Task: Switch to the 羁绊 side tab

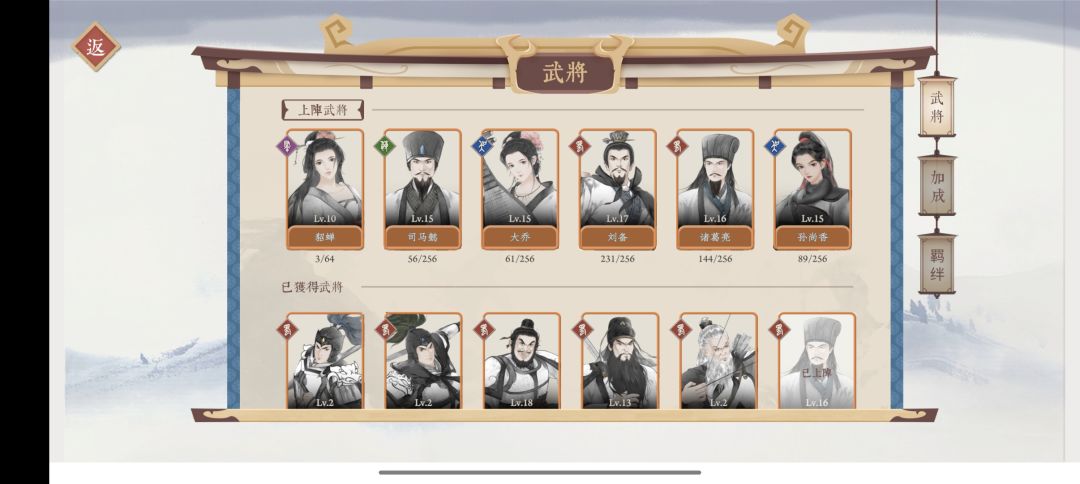Action: pos(937,264)
